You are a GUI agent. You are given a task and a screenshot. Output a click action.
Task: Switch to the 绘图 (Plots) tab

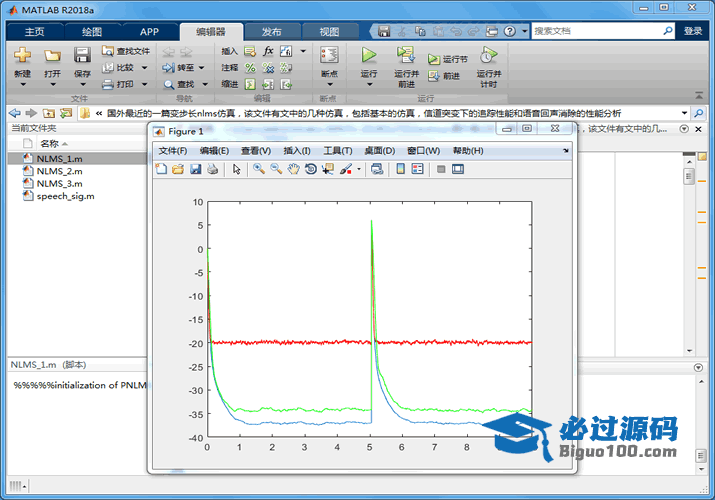point(91,31)
